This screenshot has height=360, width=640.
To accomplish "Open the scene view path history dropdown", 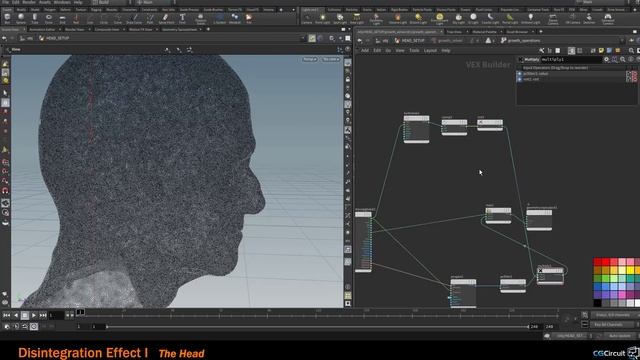I will point(304,38).
